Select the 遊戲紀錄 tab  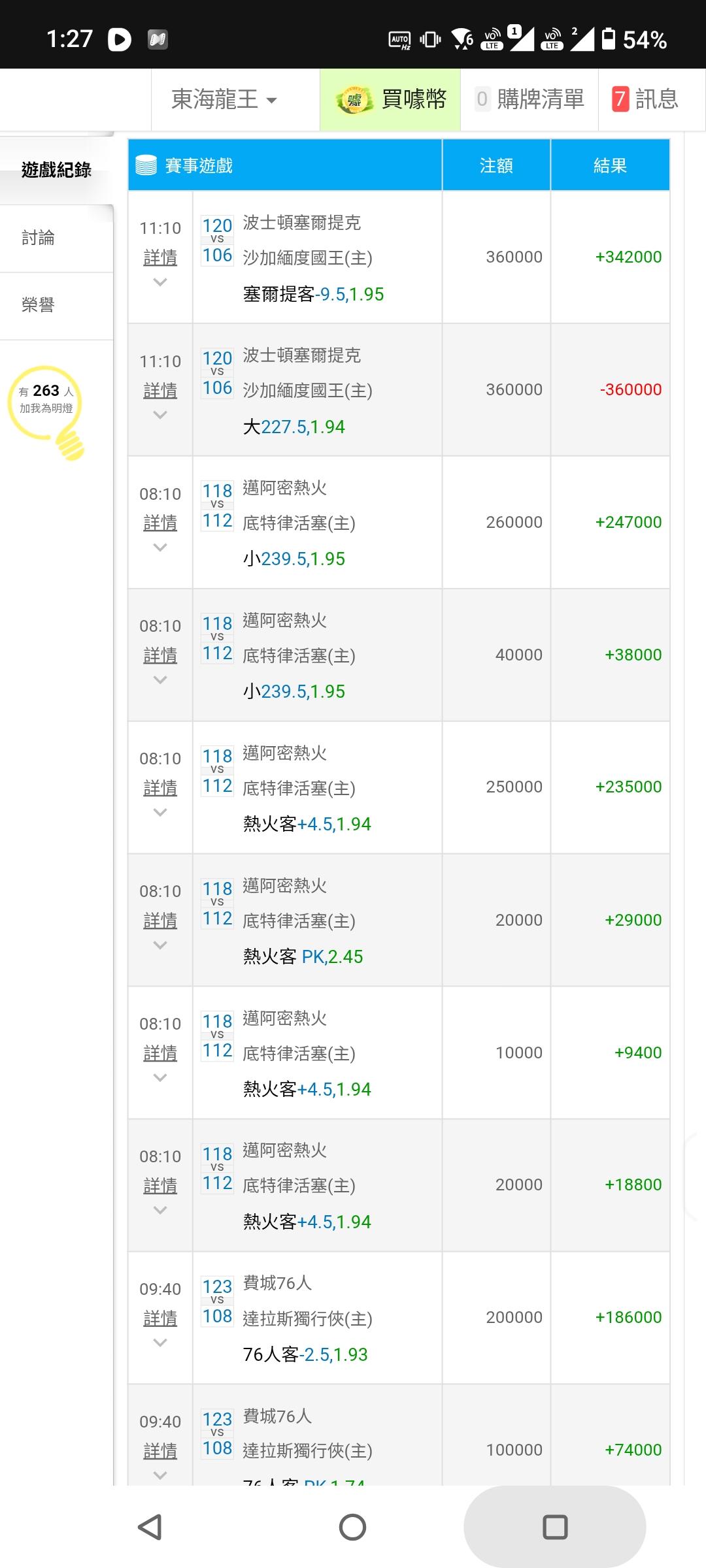click(56, 170)
